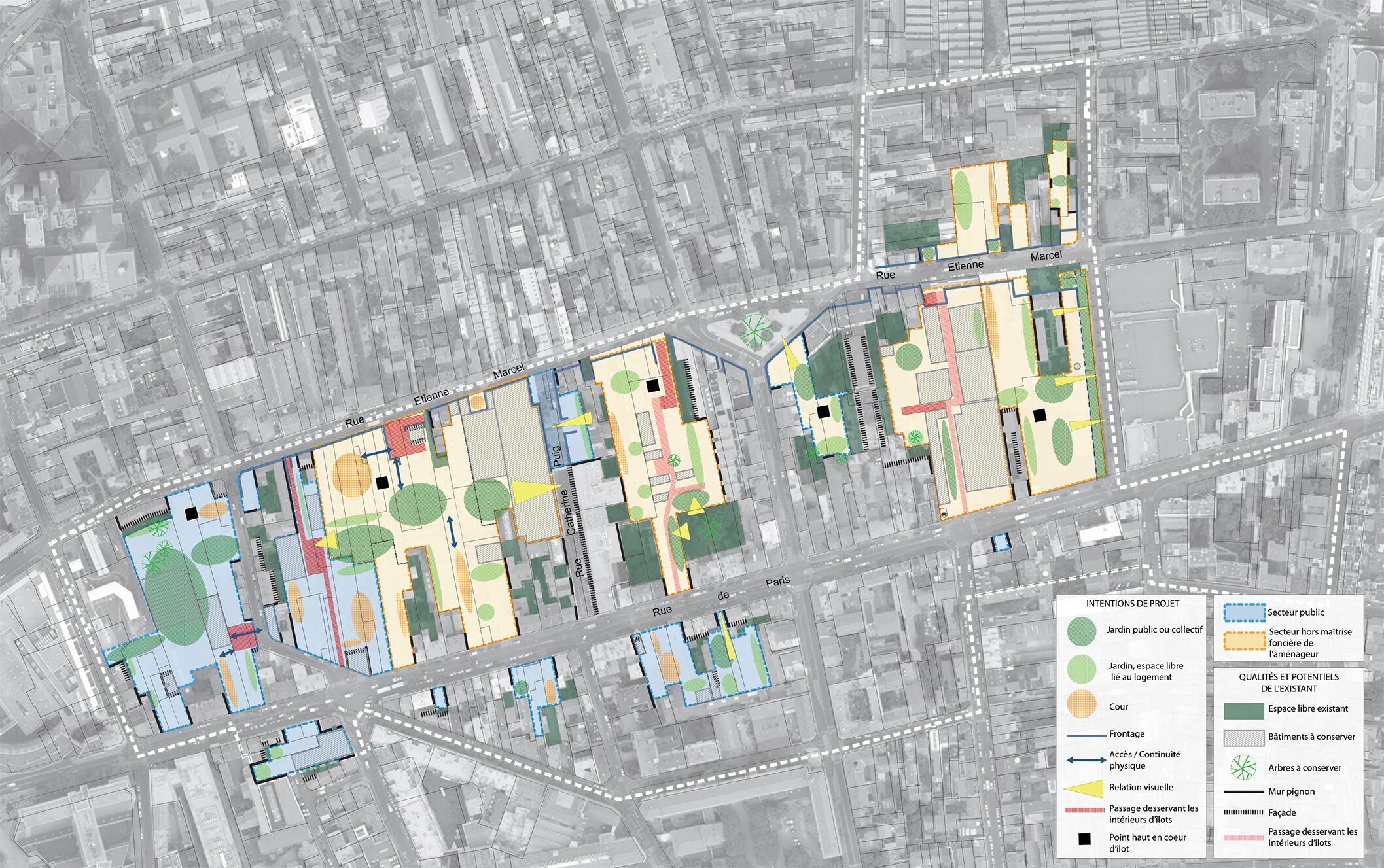Click the blue 'Secteur public' legend swatch
Image resolution: width=1384 pixels, height=868 pixels.
click(1243, 612)
